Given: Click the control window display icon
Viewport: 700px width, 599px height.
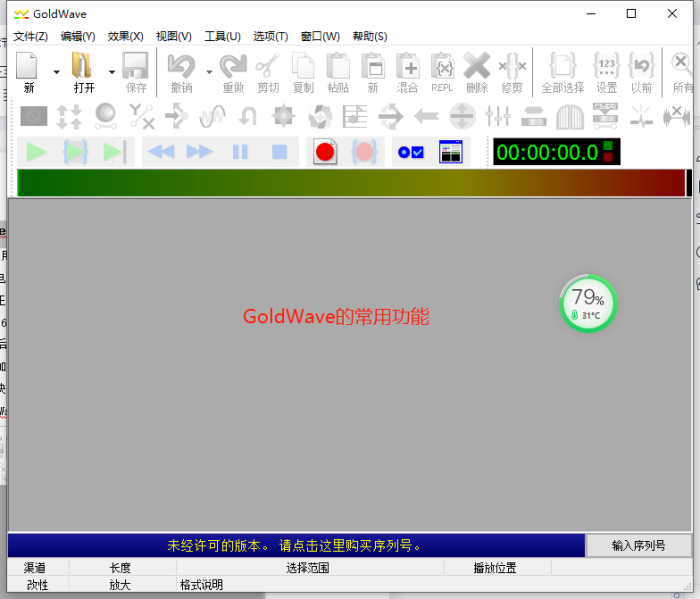Looking at the screenshot, I should point(451,152).
